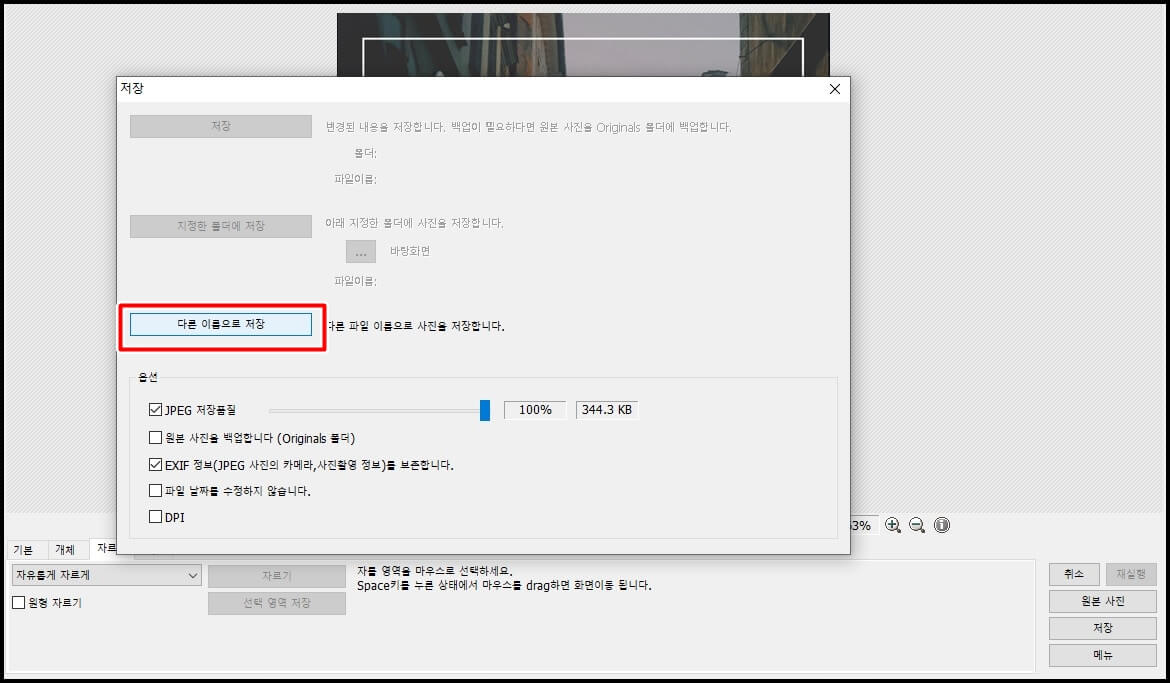Click the '자르기' crop button
This screenshot has height=683, width=1170.
[277, 576]
